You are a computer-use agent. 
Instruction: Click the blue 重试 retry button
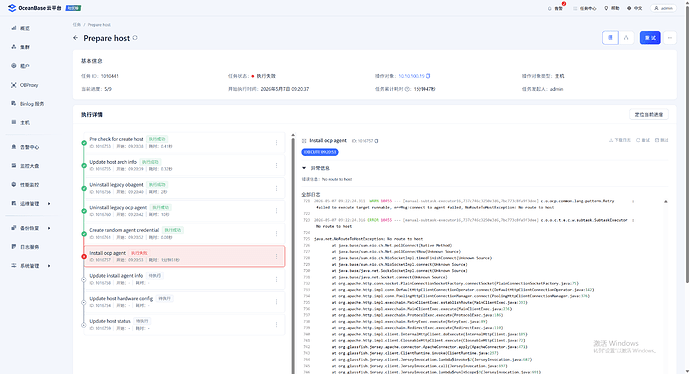tap(650, 38)
